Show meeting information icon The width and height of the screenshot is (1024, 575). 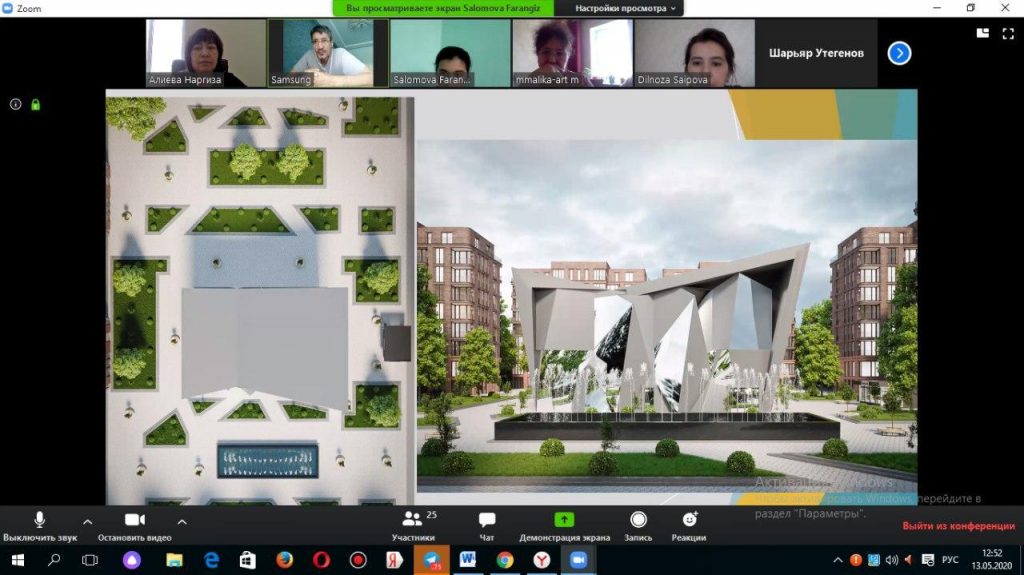[15, 104]
